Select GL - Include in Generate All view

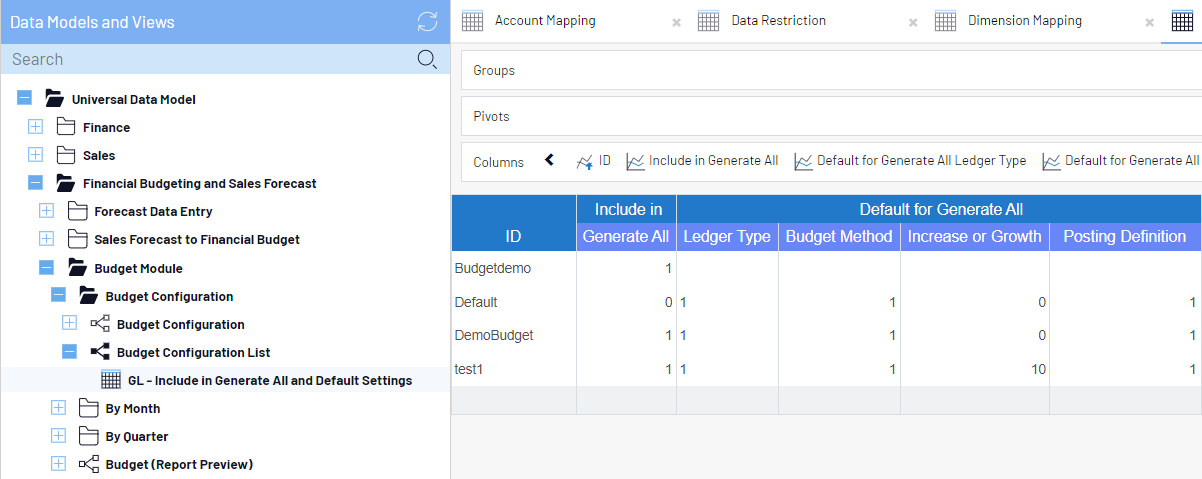coord(269,380)
